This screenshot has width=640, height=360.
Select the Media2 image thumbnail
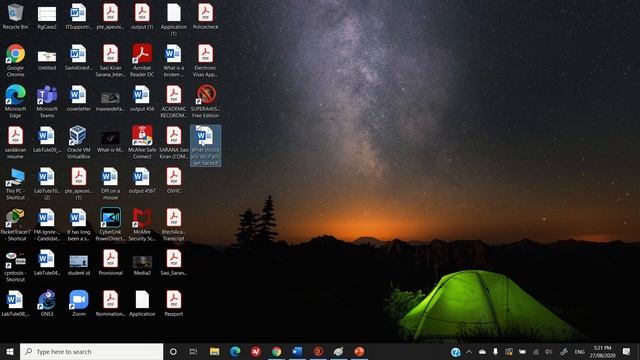[x=142, y=264]
